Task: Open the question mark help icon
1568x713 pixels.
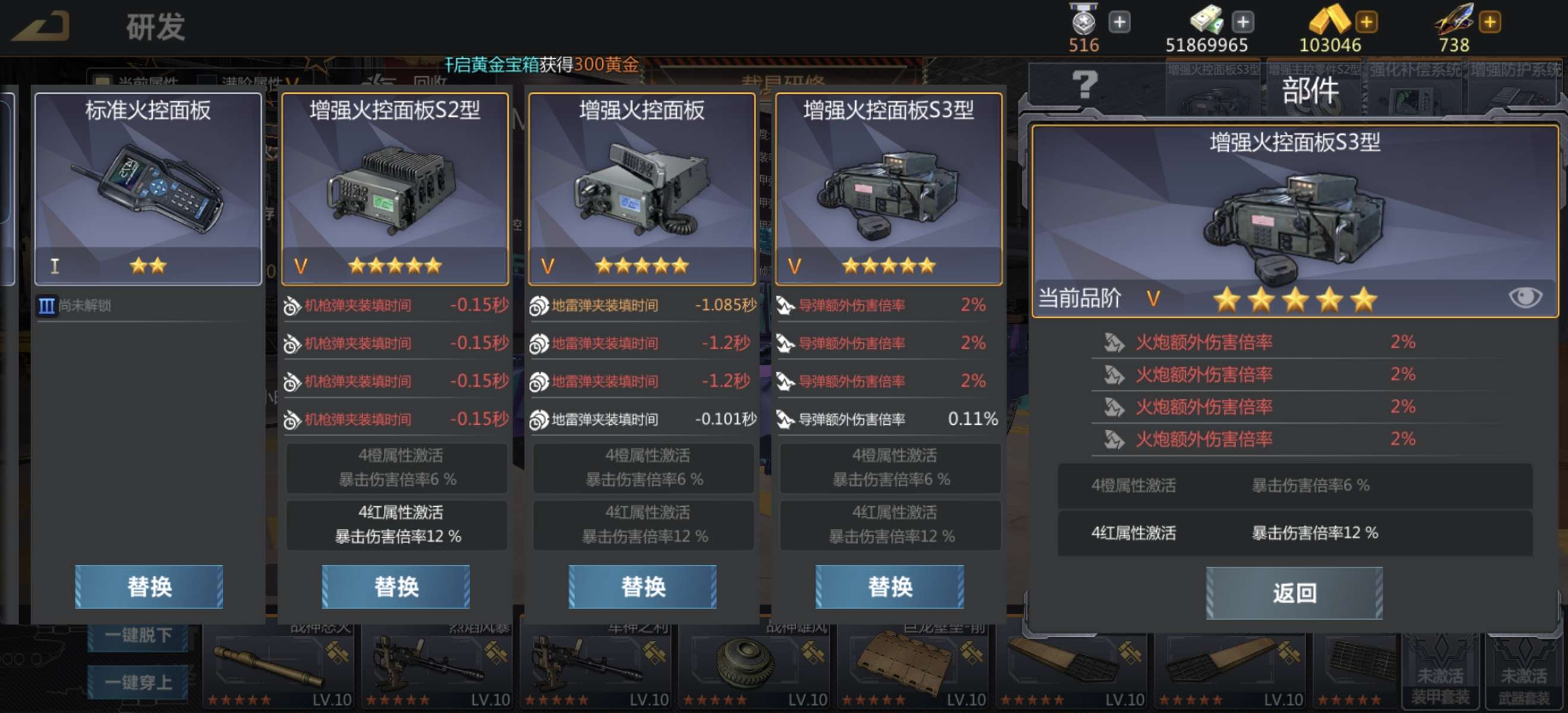Action: point(1085,85)
